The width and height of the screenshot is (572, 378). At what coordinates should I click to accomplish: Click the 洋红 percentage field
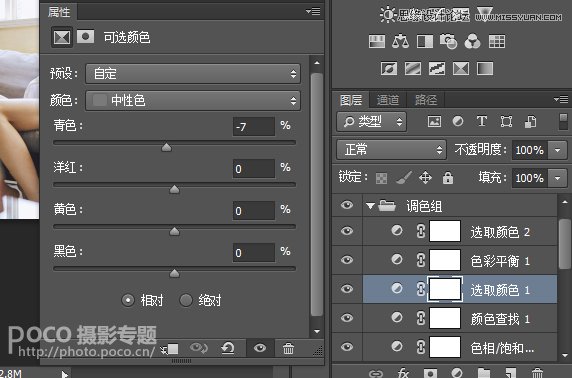coord(254,169)
